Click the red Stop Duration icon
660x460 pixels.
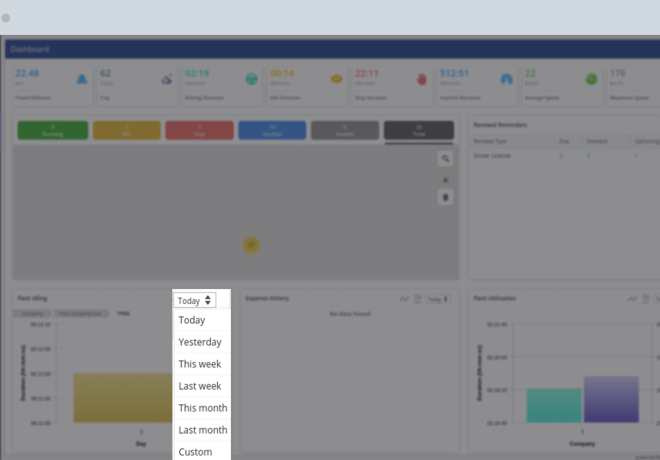click(421, 79)
